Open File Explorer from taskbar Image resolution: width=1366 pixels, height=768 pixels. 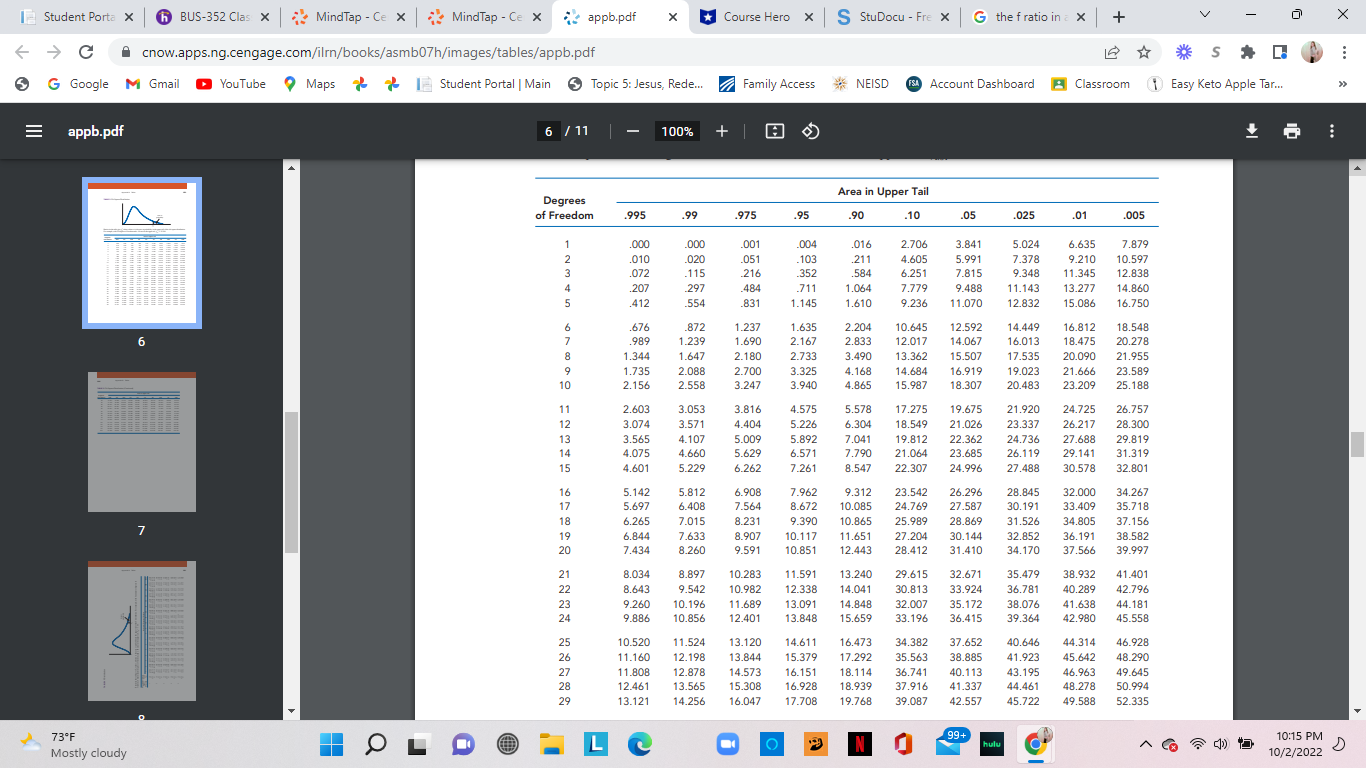(552, 744)
